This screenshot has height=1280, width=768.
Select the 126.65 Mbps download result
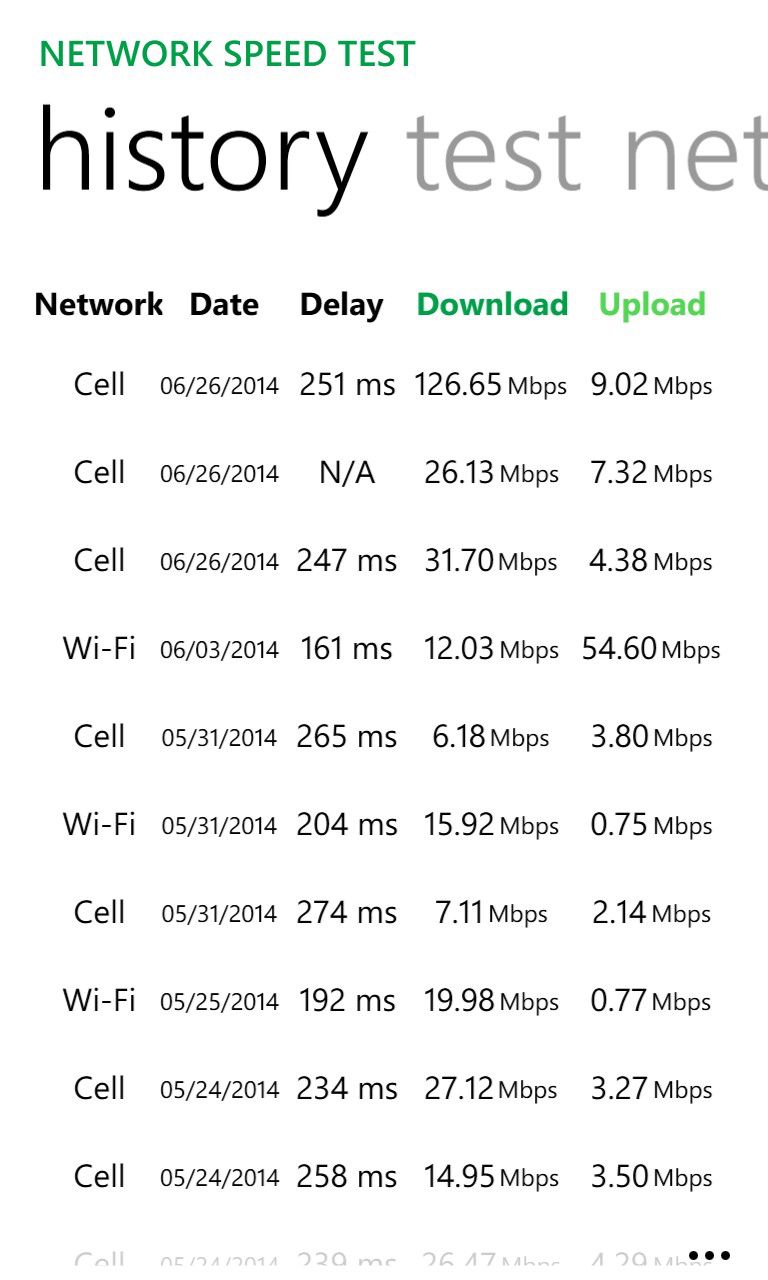[x=490, y=385]
